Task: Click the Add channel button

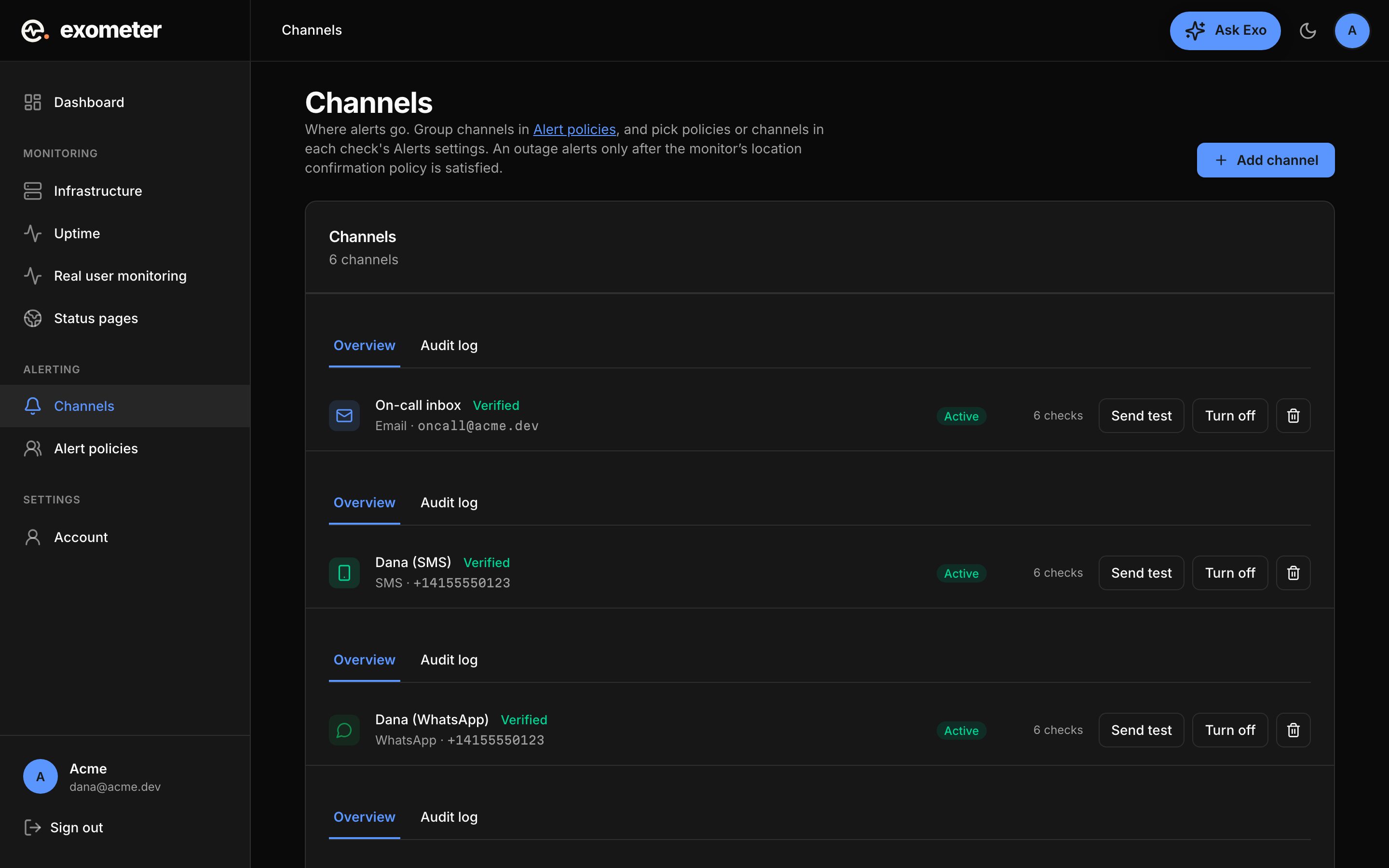Action: (1266, 160)
